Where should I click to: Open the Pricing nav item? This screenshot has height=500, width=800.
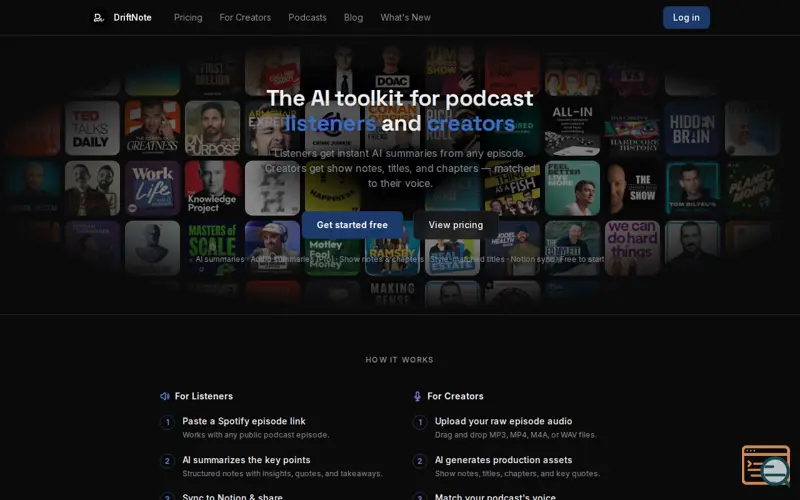tap(188, 18)
